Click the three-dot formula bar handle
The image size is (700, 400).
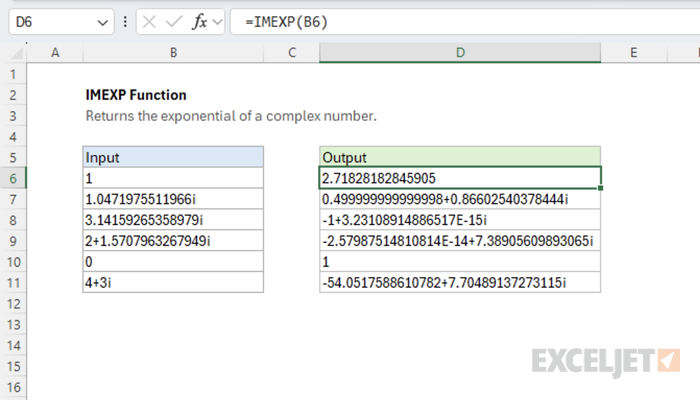point(125,21)
